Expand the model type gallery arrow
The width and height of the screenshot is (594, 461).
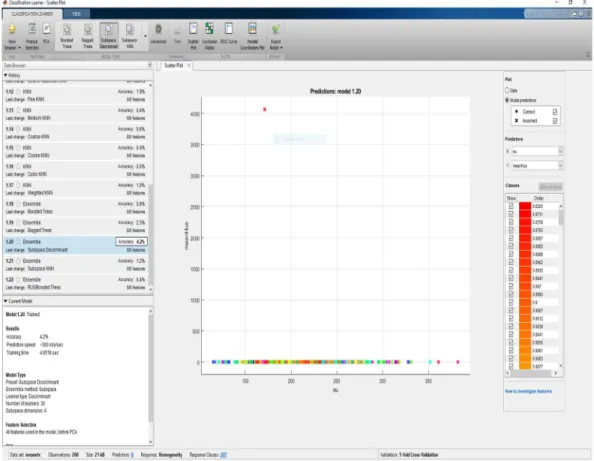145,36
